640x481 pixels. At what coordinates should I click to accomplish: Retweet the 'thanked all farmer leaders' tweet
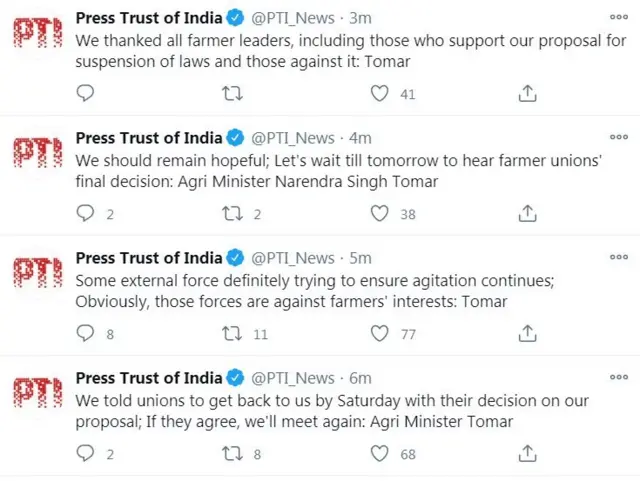[x=233, y=93]
